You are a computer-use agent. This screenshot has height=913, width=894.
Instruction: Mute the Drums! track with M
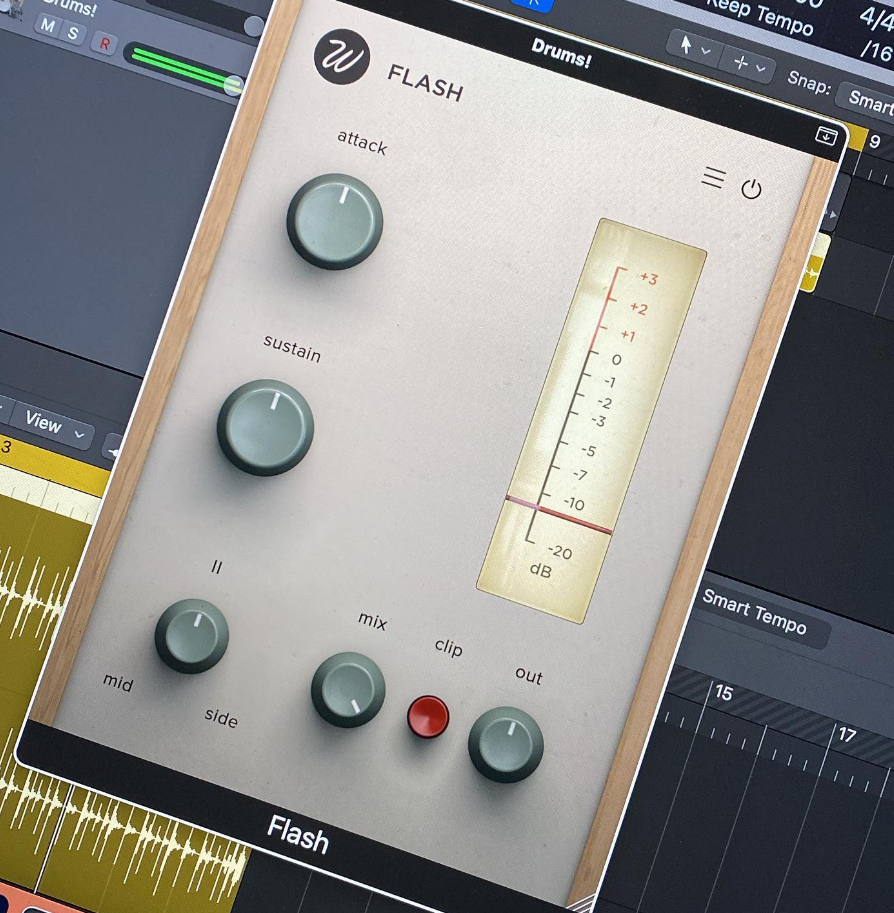click(x=48, y=26)
